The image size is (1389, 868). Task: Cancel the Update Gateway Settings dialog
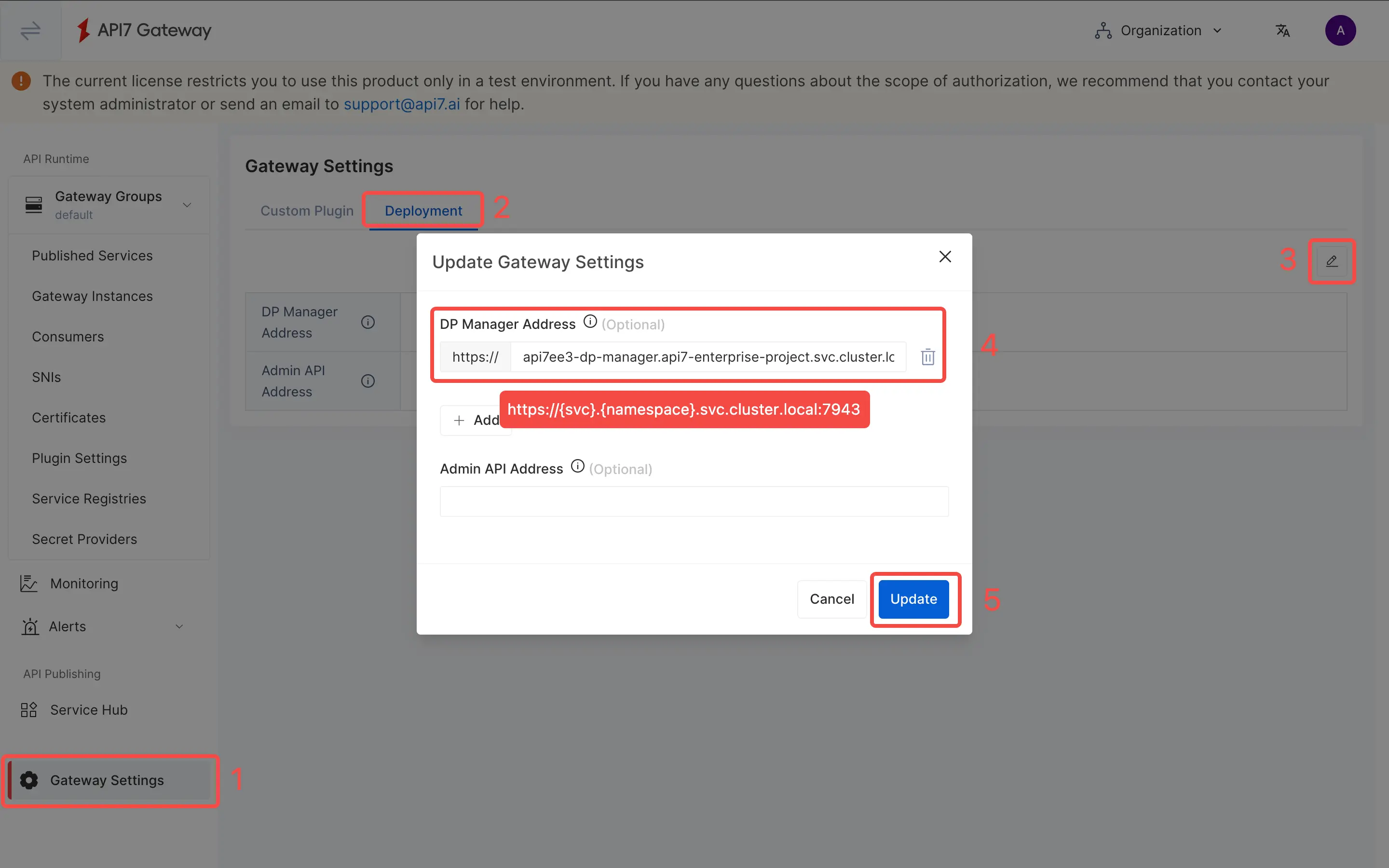tap(831, 599)
